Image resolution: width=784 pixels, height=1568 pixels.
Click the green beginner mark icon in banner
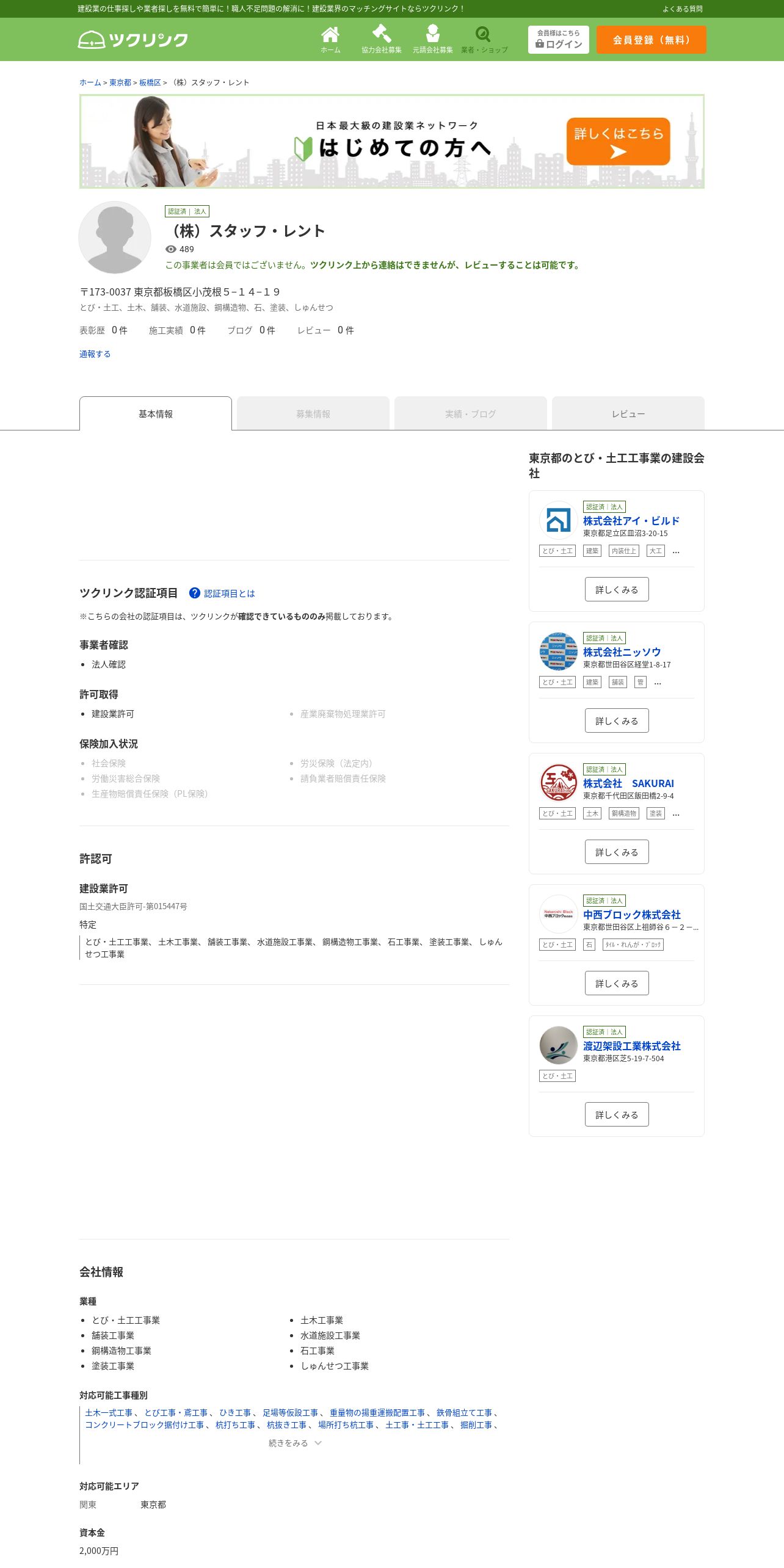pos(303,148)
